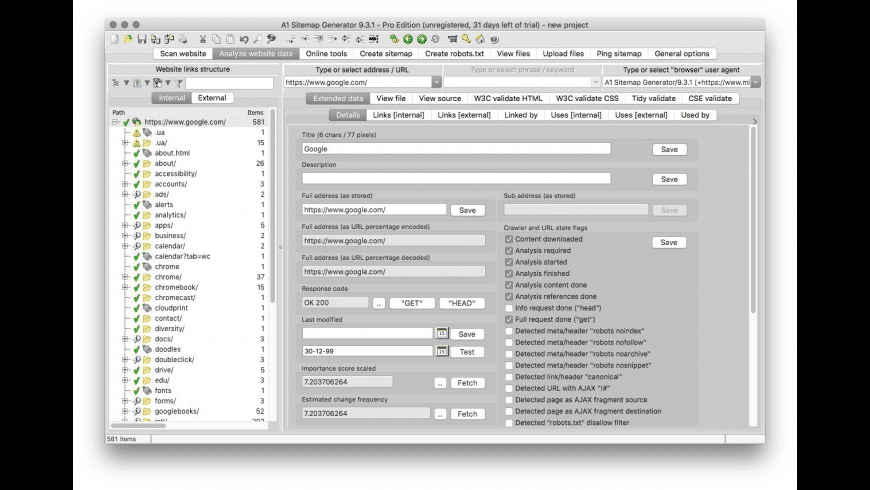Click the funnel filter icon beside the search box

179,83
